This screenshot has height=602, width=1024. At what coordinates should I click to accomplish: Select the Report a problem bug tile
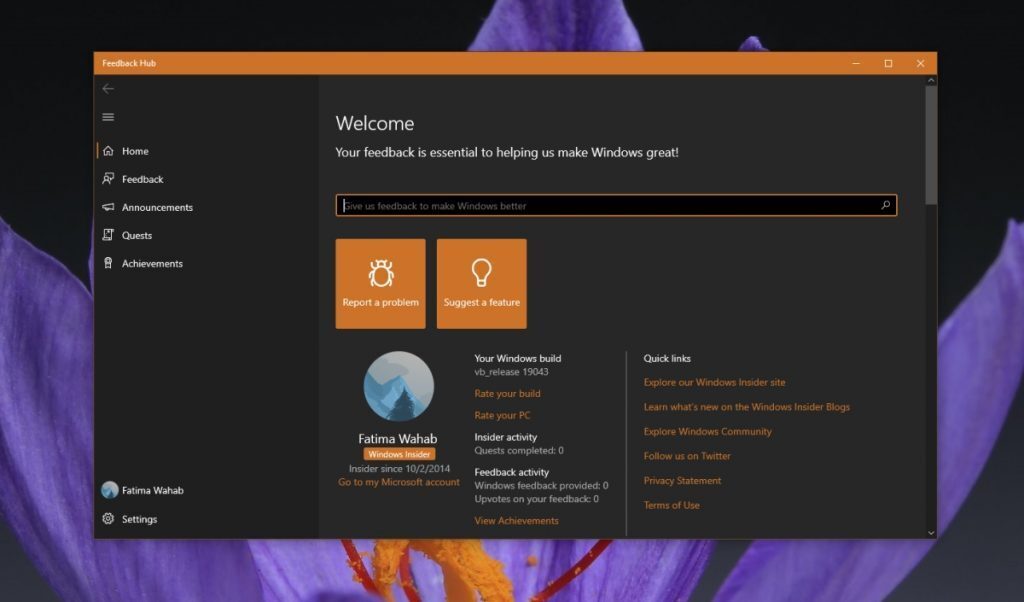pos(380,282)
